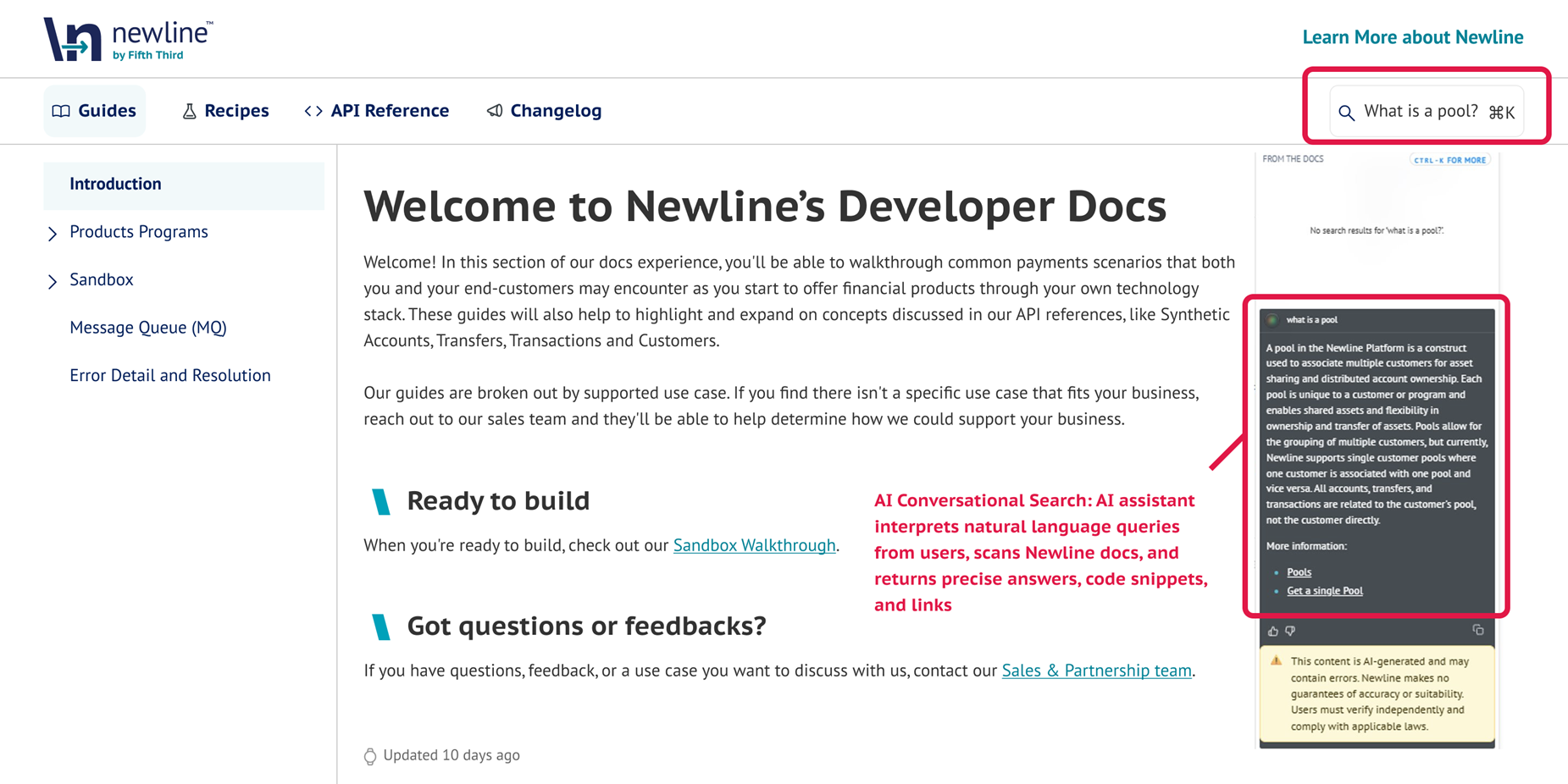Give thumbs down on AI answer
The width and height of the screenshot is (1568, 784).
(1290, 631)
